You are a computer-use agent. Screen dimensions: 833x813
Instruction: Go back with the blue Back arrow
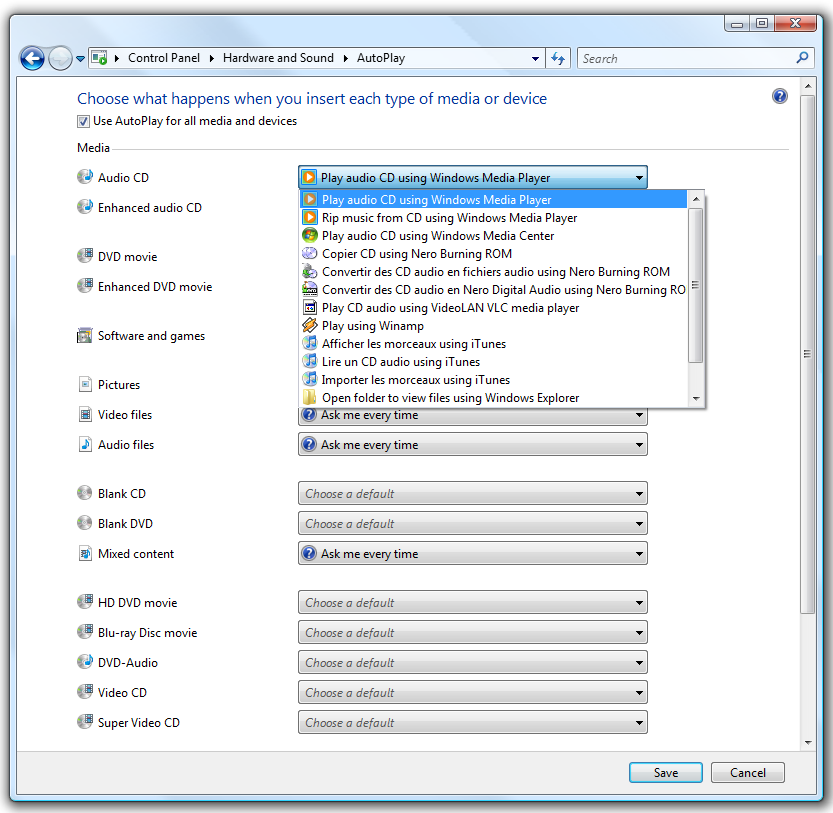(32, 58)
